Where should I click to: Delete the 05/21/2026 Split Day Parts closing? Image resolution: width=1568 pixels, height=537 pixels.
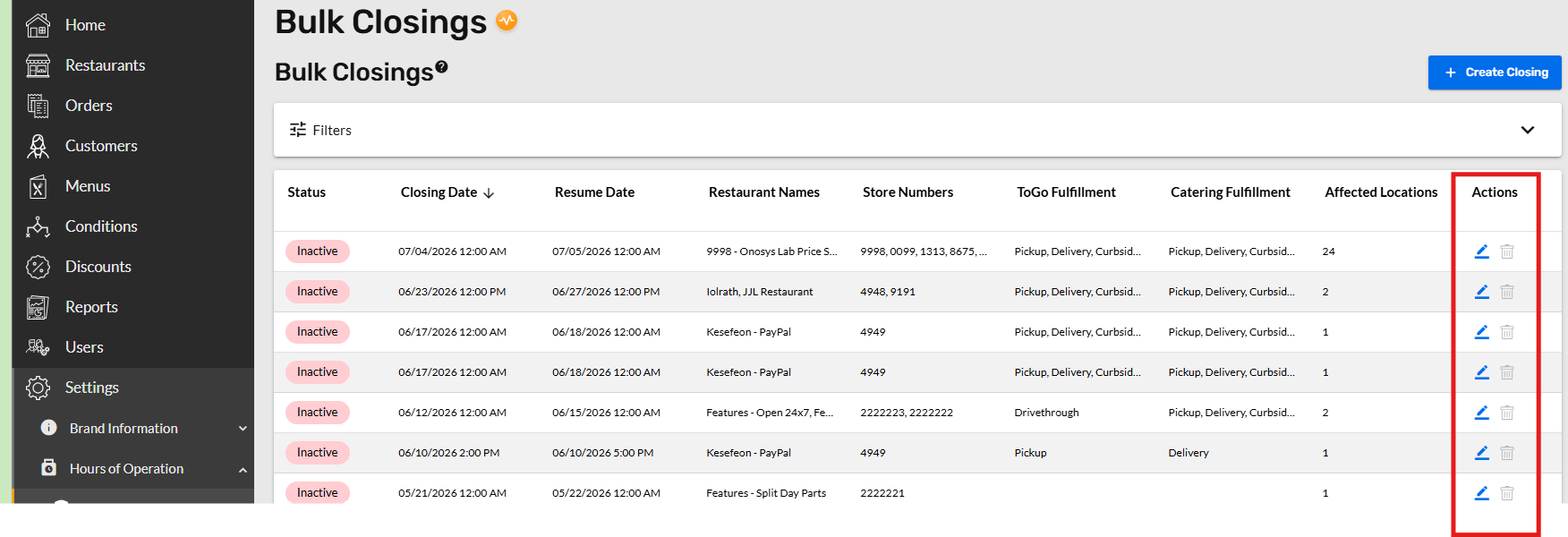coord(1507,493)
